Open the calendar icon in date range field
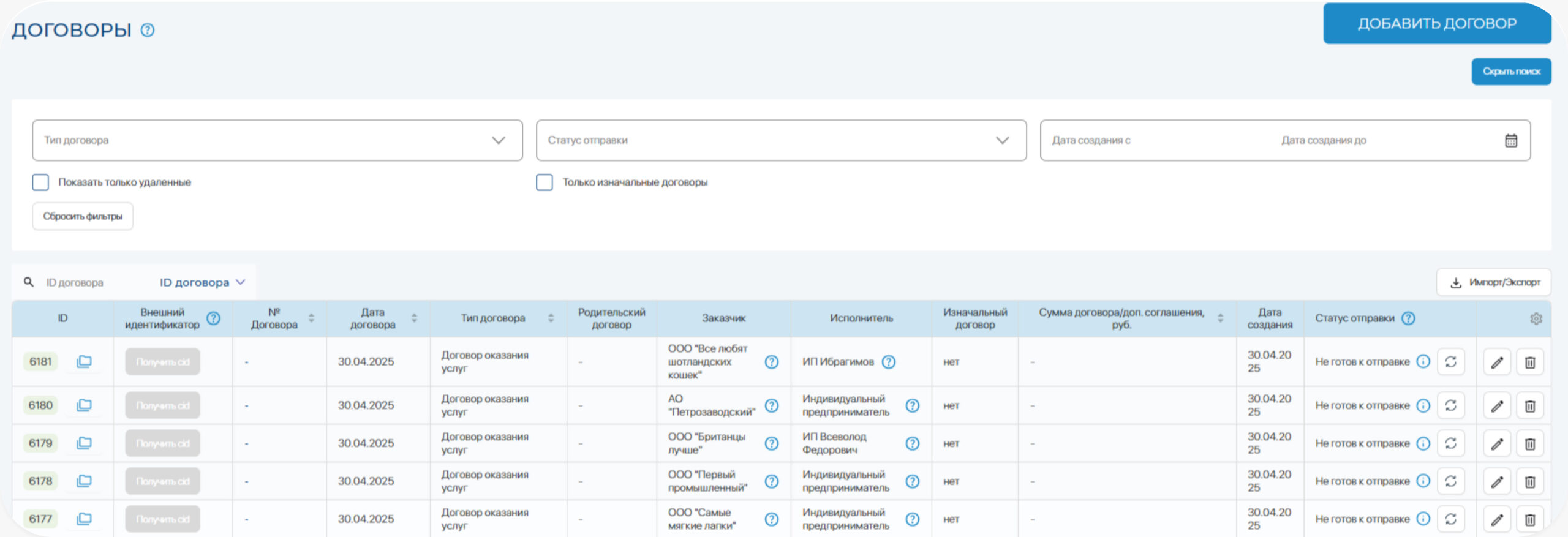The width and height of the screenshot is (1568, 537). click(x=1511, y=140)
